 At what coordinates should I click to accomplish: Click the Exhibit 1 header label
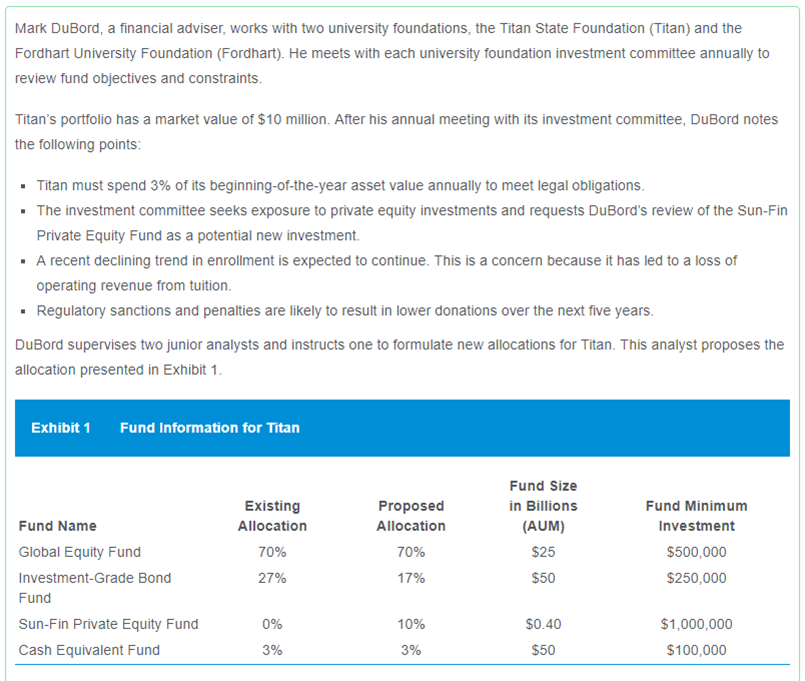(x=61, y=428)
